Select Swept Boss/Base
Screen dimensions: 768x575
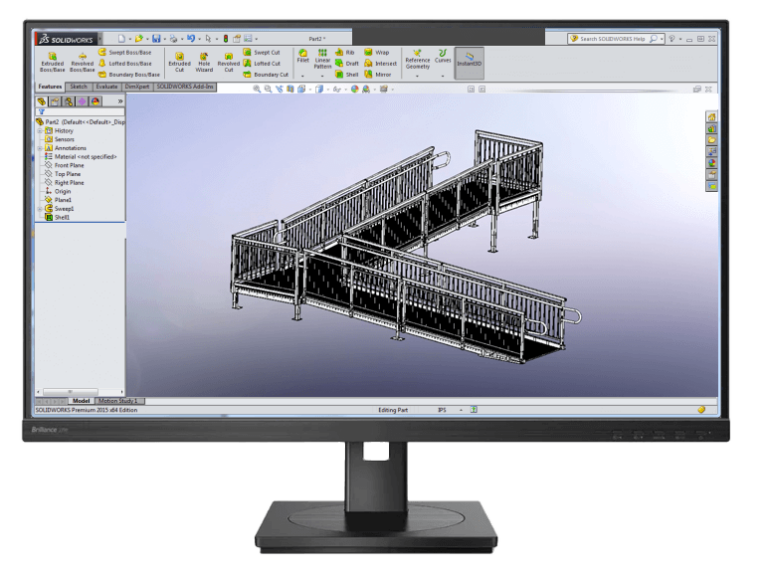(125, 52)
